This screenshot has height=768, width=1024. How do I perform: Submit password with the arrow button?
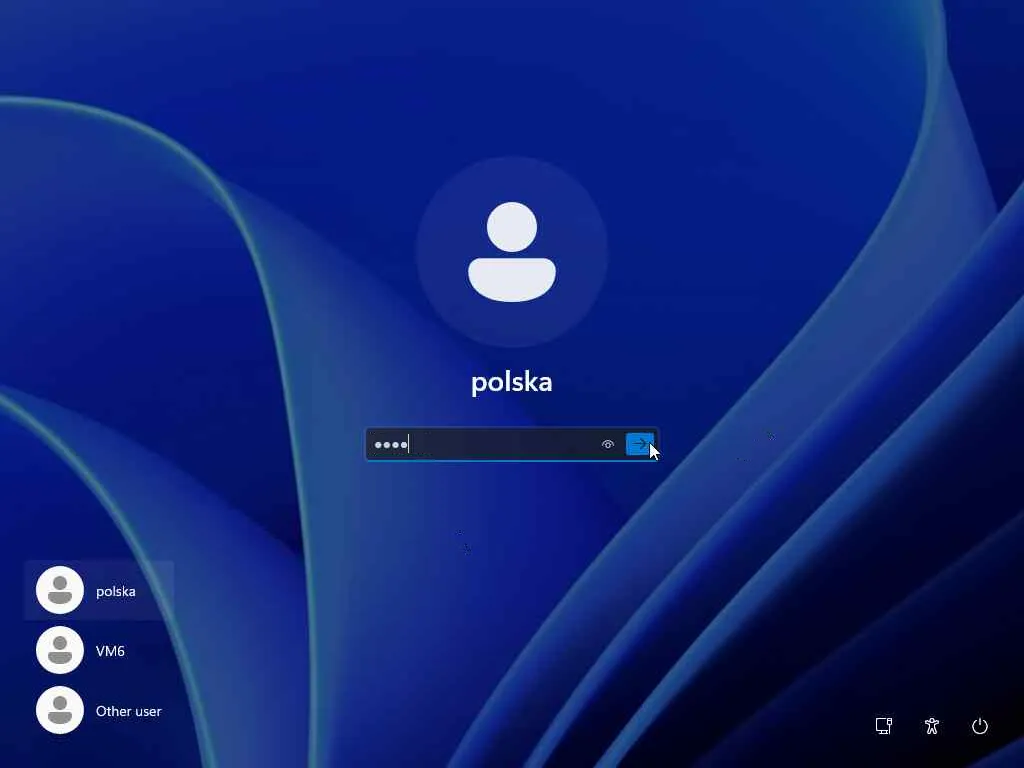pyautogui.click(x=639, y=444)
